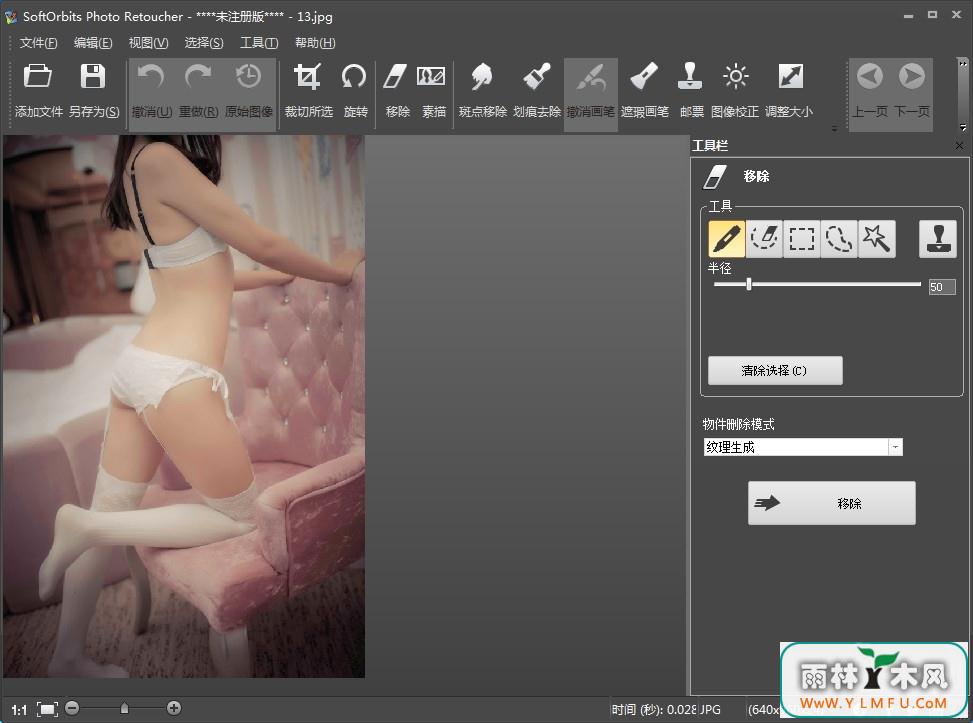This screenshot has height=723, width=973.
Task: Select the rectangular selection tool
Action: [801, 238]
